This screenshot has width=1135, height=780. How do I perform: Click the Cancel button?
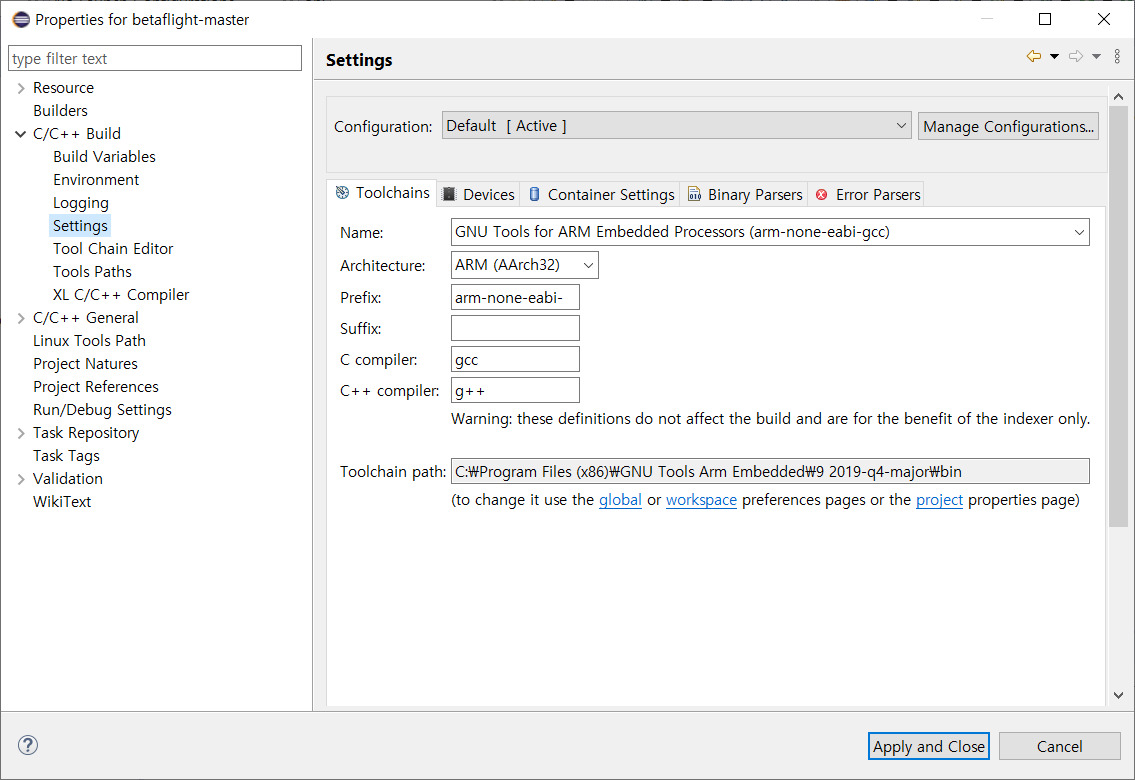coord(1060,747)
